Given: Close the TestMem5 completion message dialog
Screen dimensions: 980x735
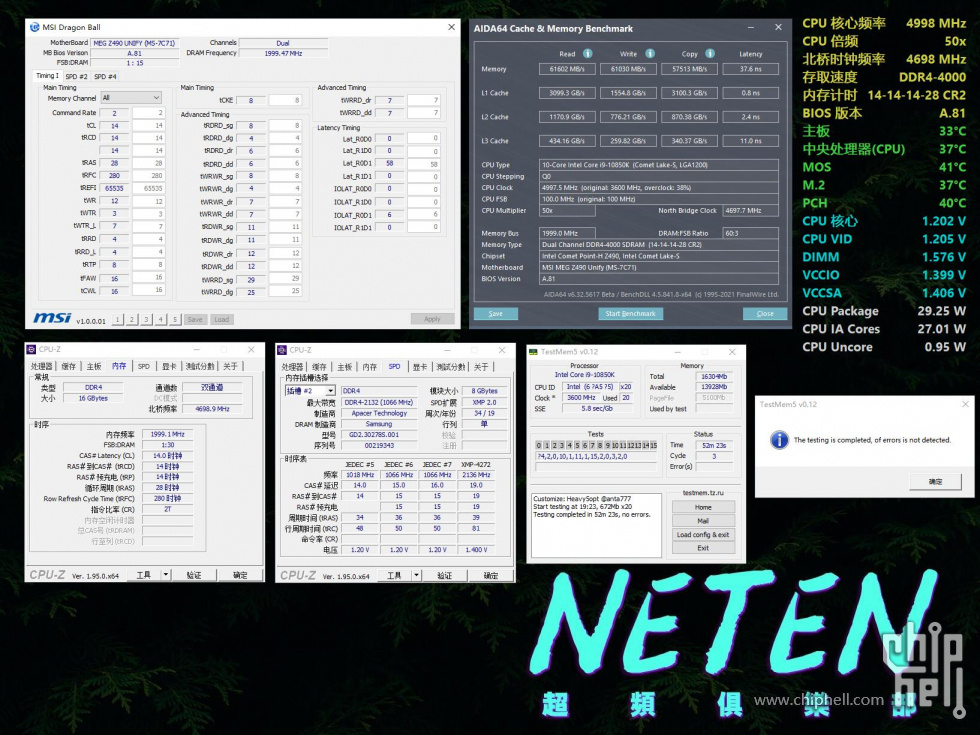Looking at the screenshot, I should (x=966, y=404).
